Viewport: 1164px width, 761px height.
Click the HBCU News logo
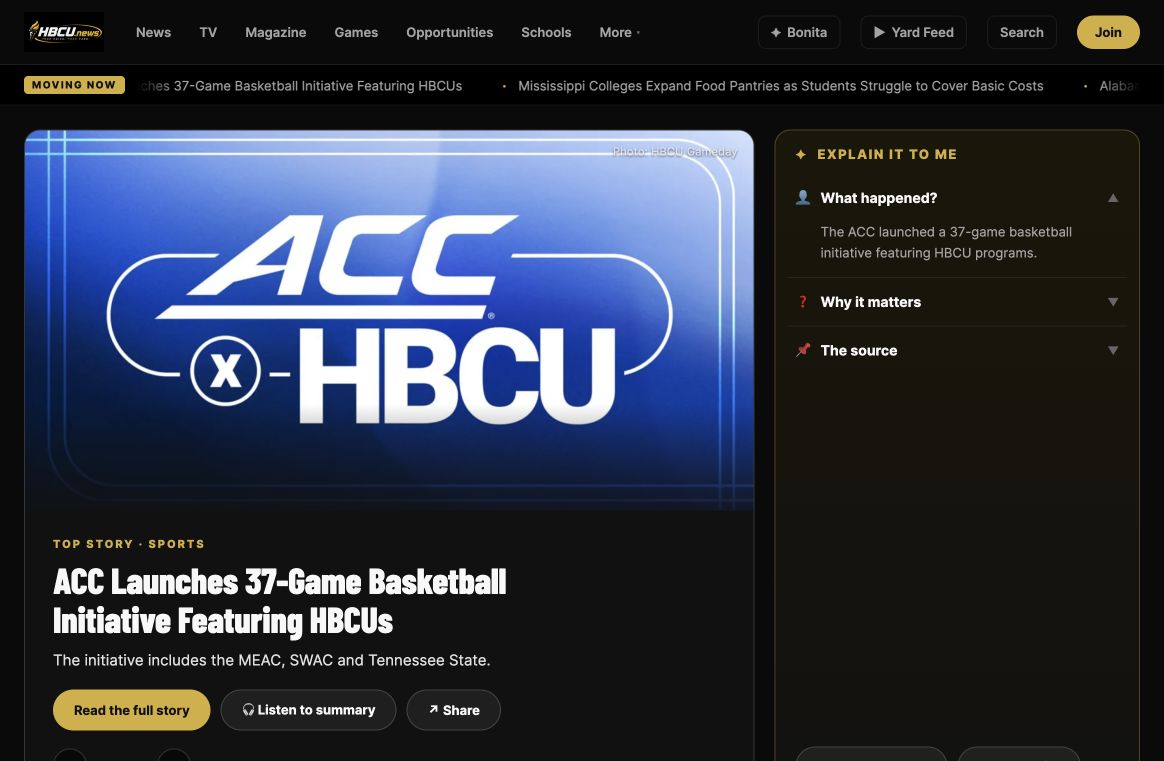point(64,32)
